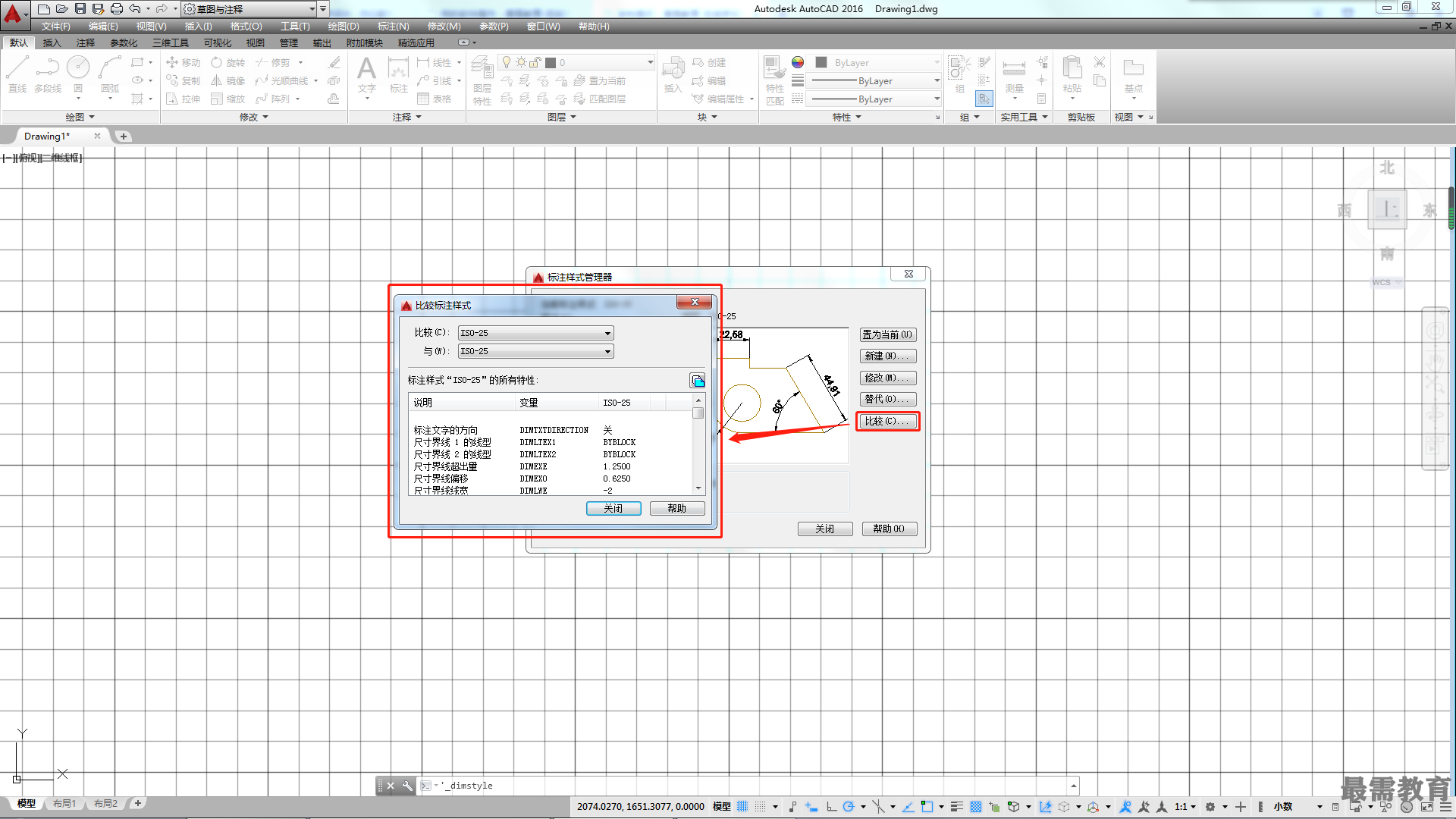The image size is (1456, 819).
Task: Click 关闭 button in compare dialog
Action: tap(613, 508)
